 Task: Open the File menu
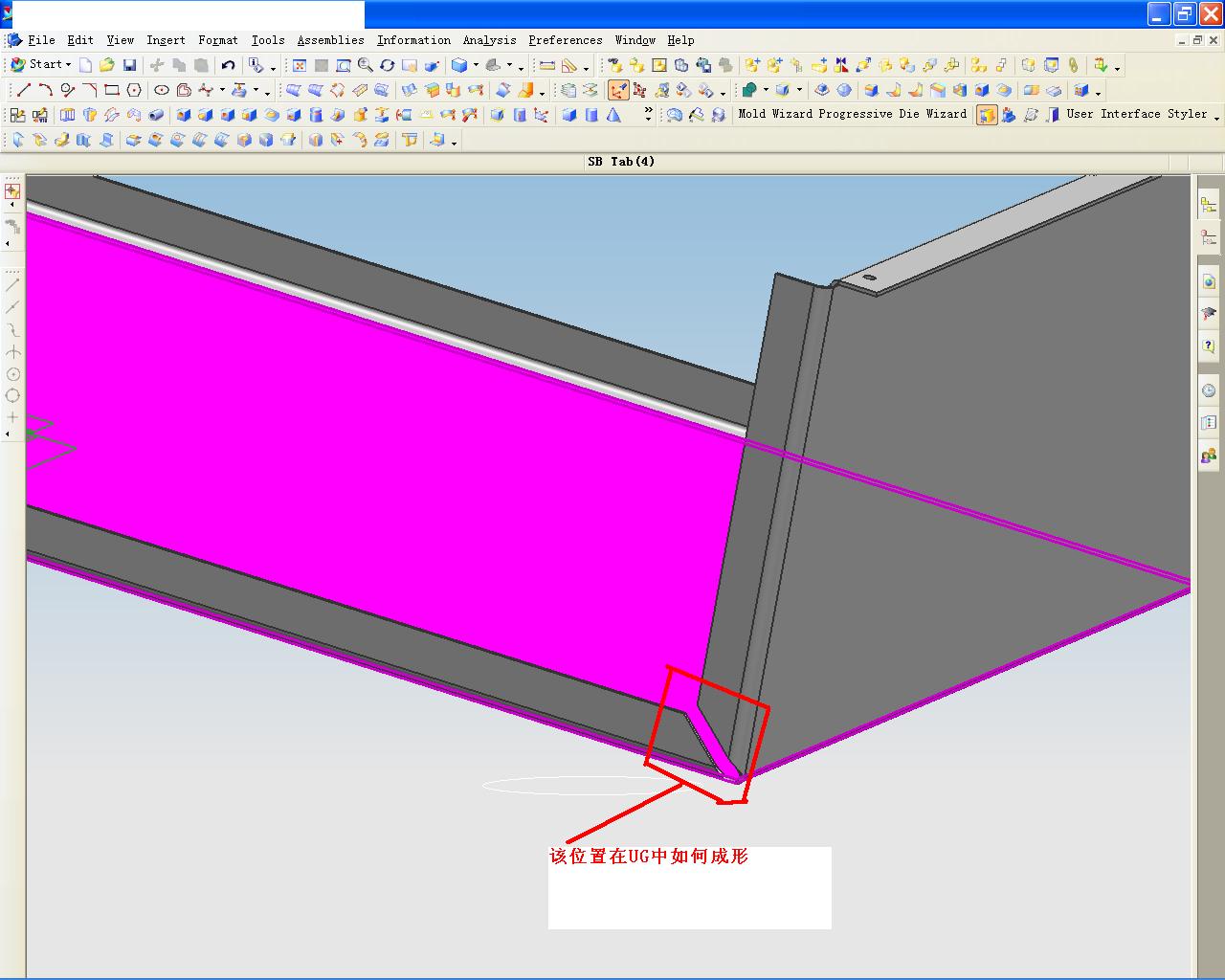coord(41,40)
